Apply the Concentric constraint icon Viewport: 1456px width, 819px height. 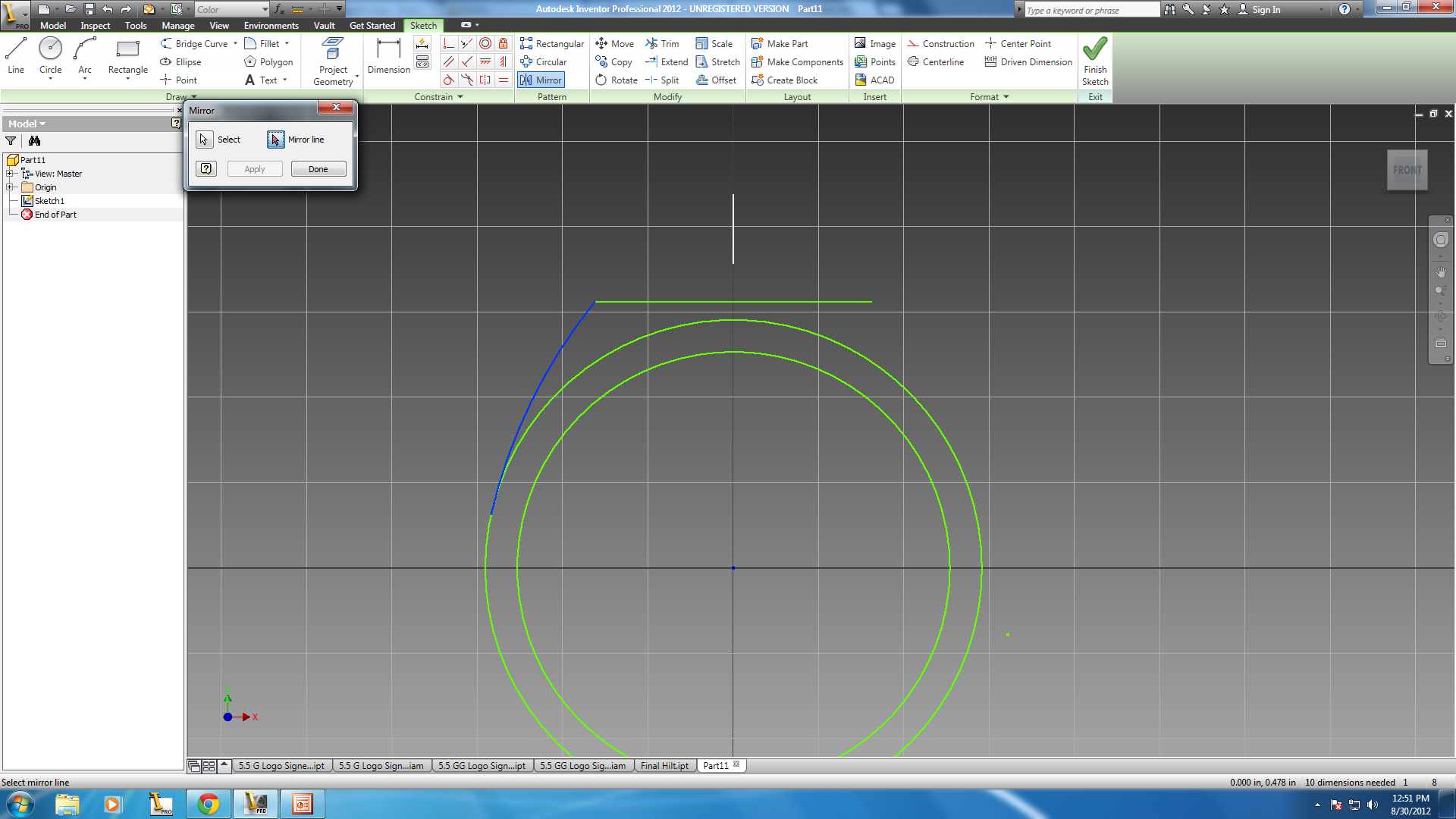coord(485,43)
